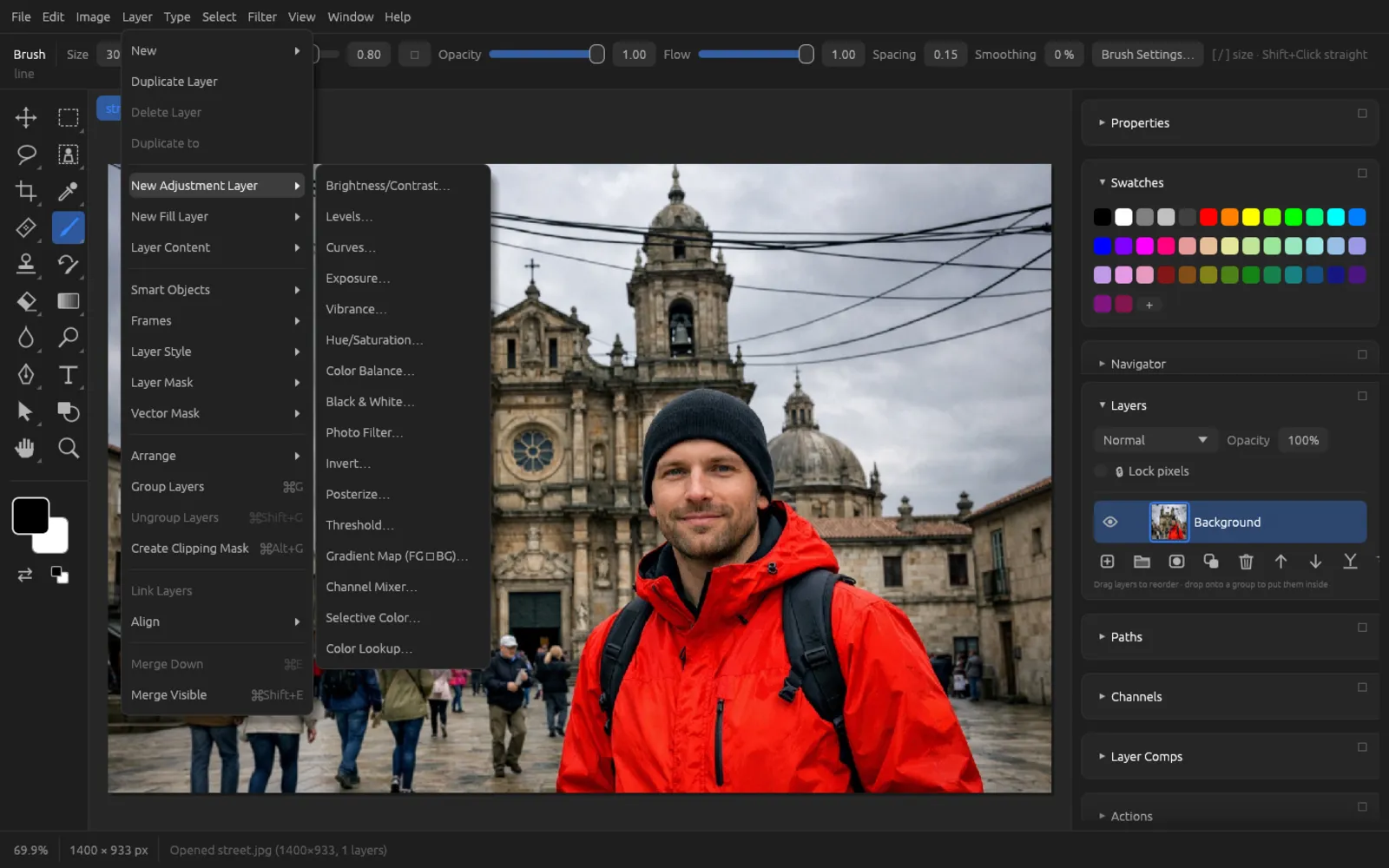Select the Crop tool

[26, 191]
